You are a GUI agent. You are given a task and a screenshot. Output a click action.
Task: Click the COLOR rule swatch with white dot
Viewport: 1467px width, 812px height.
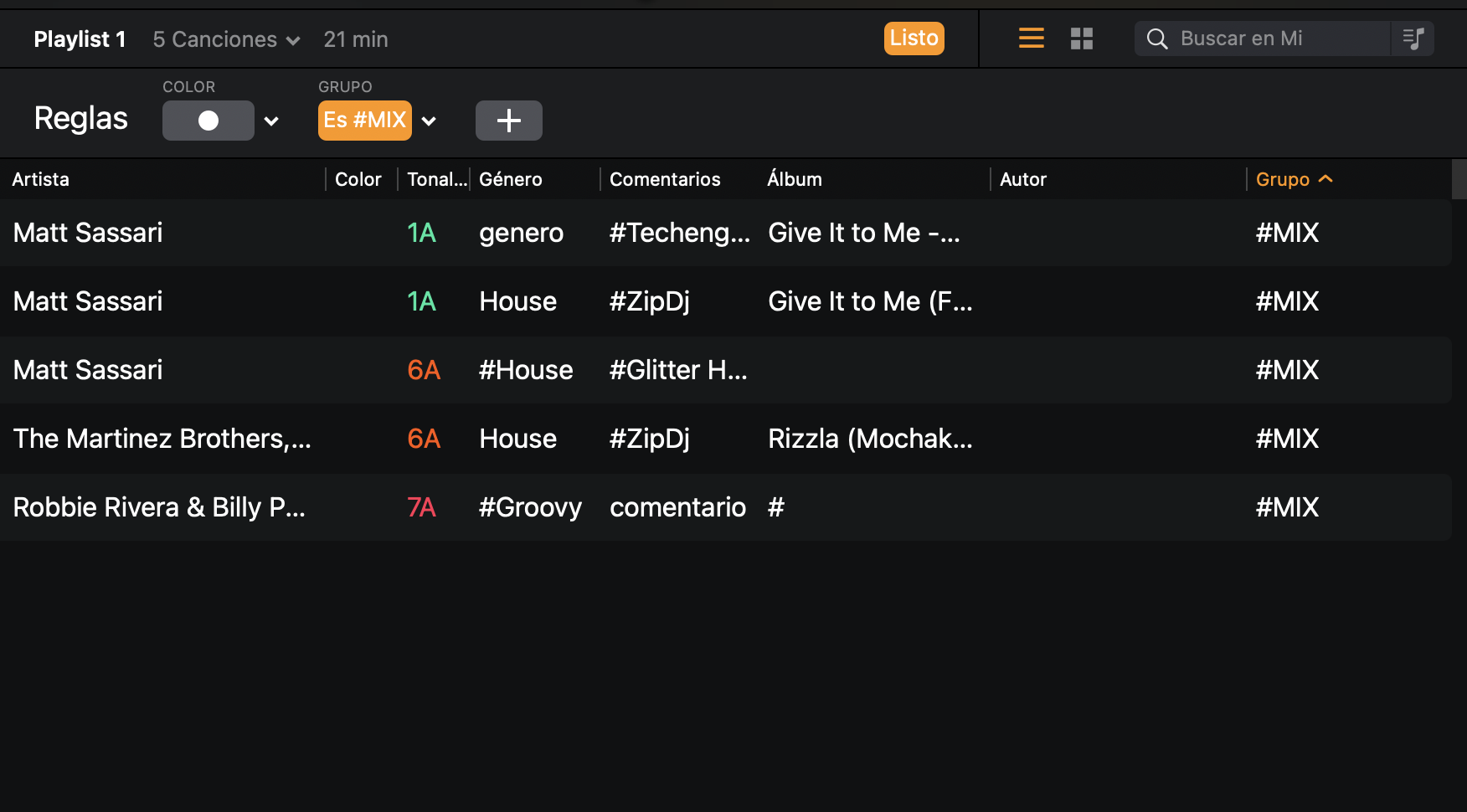coord(208,120)
